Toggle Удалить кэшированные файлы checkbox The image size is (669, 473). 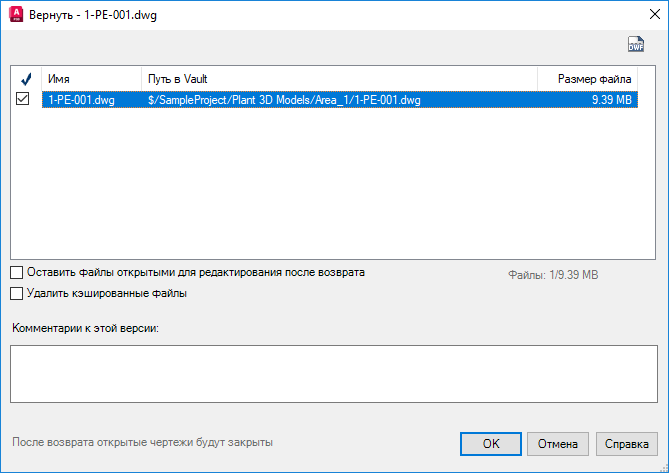click(x=16, y=294)
